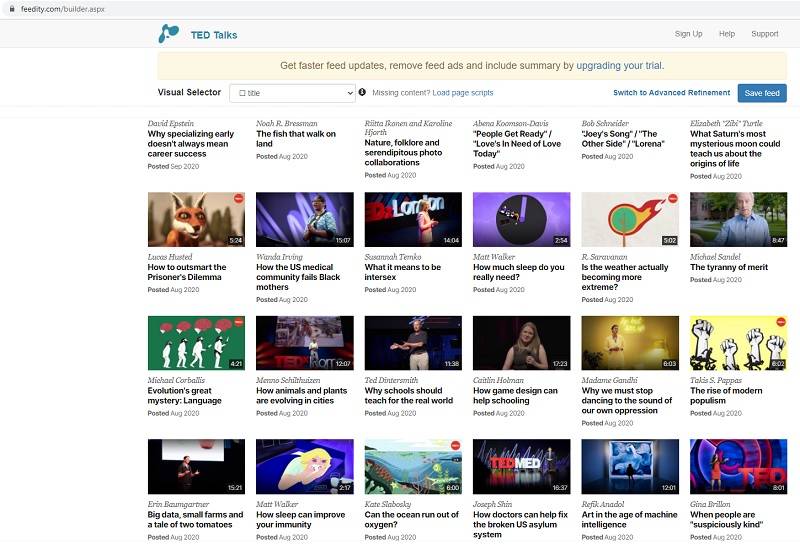The width and height of the screenshot is (800, 550).
Task: Click red badge on ocean oxygen thumbnail
Action: 454,446
